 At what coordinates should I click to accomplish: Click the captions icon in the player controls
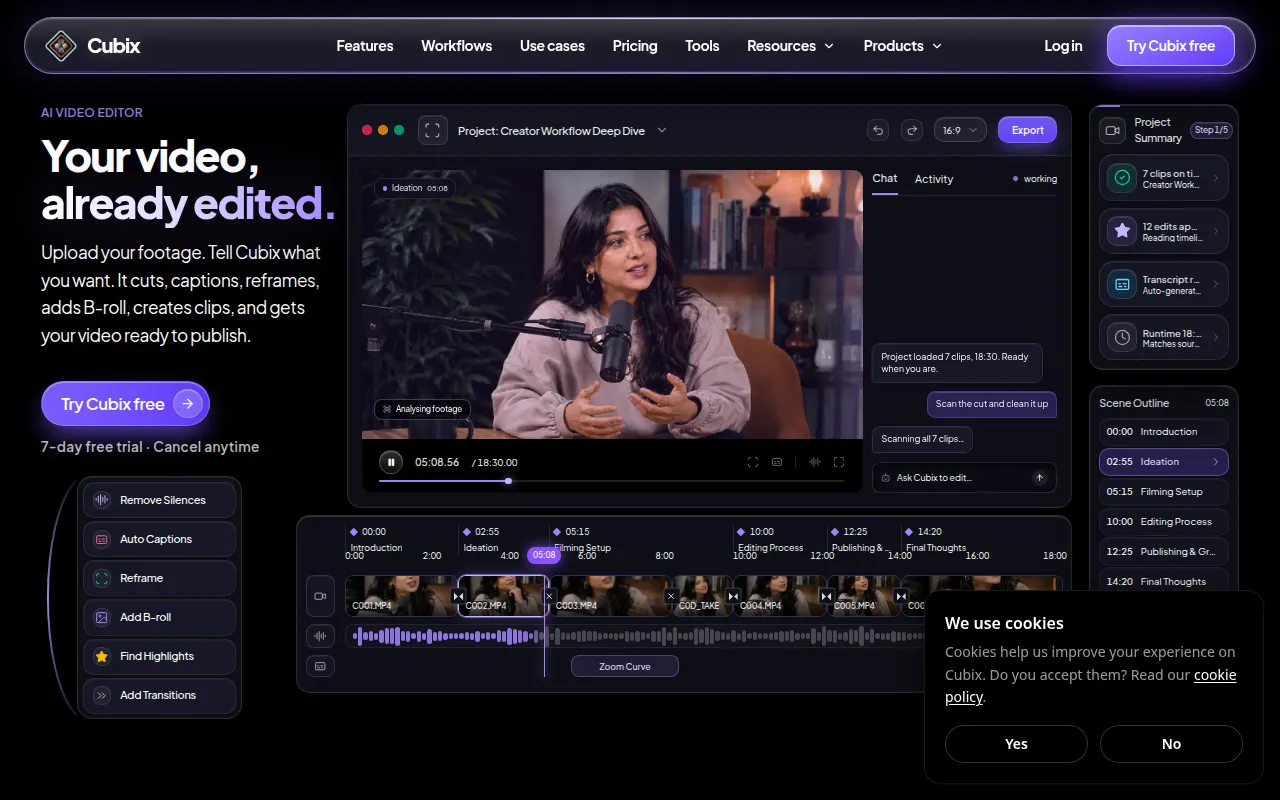[777, 462]
